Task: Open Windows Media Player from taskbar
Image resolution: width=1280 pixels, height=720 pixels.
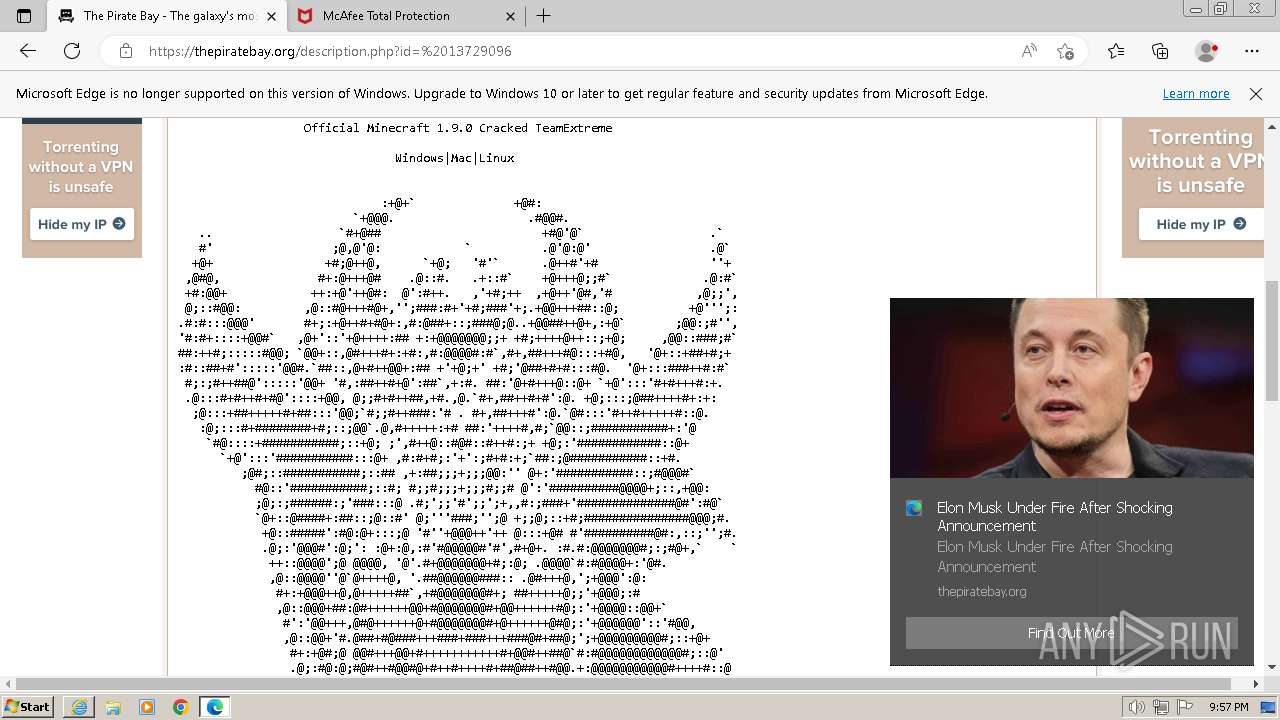Action: [x=147, y=707]
